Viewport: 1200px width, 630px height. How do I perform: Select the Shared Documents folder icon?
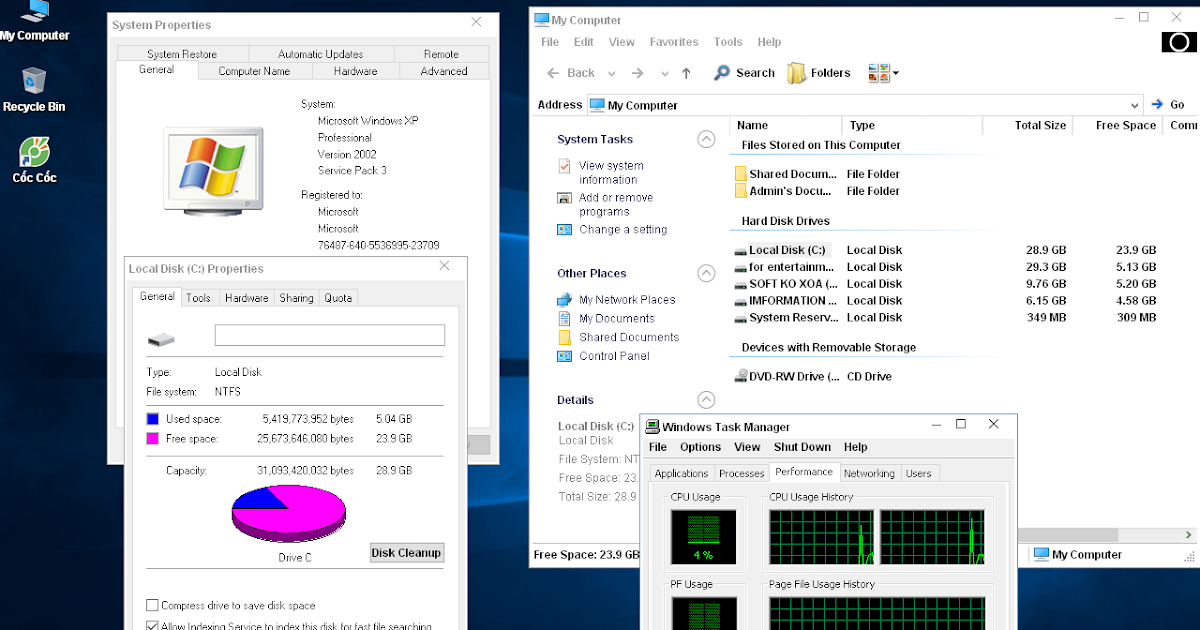click(x=741, y=173)
